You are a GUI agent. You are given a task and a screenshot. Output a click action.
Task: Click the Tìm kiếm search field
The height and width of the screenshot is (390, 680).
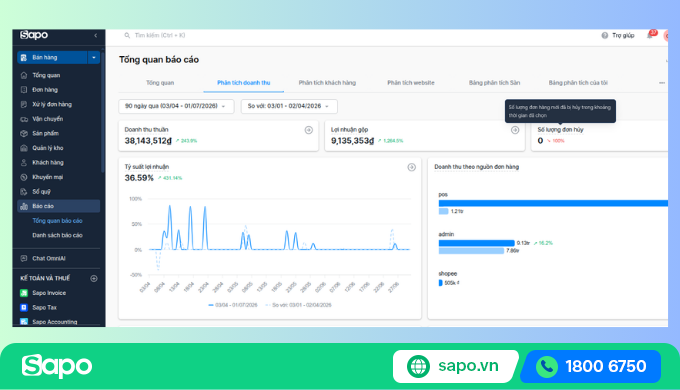[x=160, y=36]
